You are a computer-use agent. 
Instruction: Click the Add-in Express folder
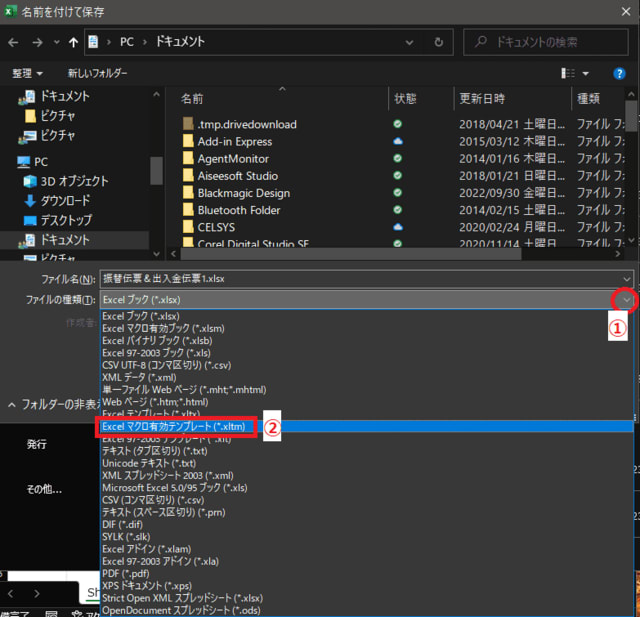(x=234, y=142)
